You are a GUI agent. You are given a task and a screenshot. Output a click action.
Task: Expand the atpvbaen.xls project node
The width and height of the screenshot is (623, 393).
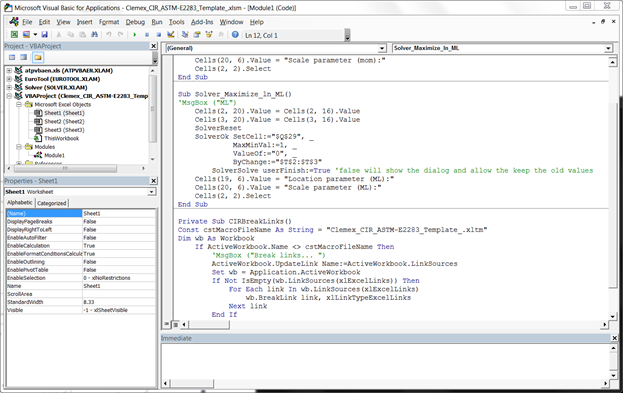click(x=9, y=70)
